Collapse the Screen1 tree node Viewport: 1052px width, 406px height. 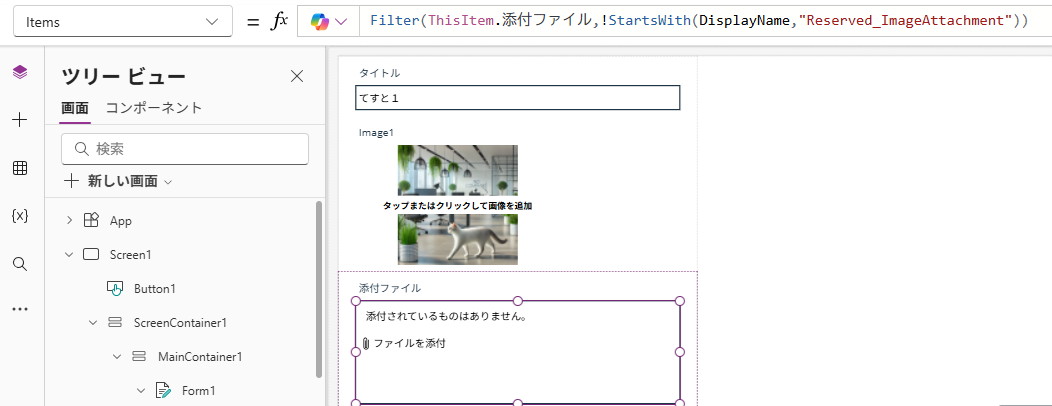[x=69, y=254]
